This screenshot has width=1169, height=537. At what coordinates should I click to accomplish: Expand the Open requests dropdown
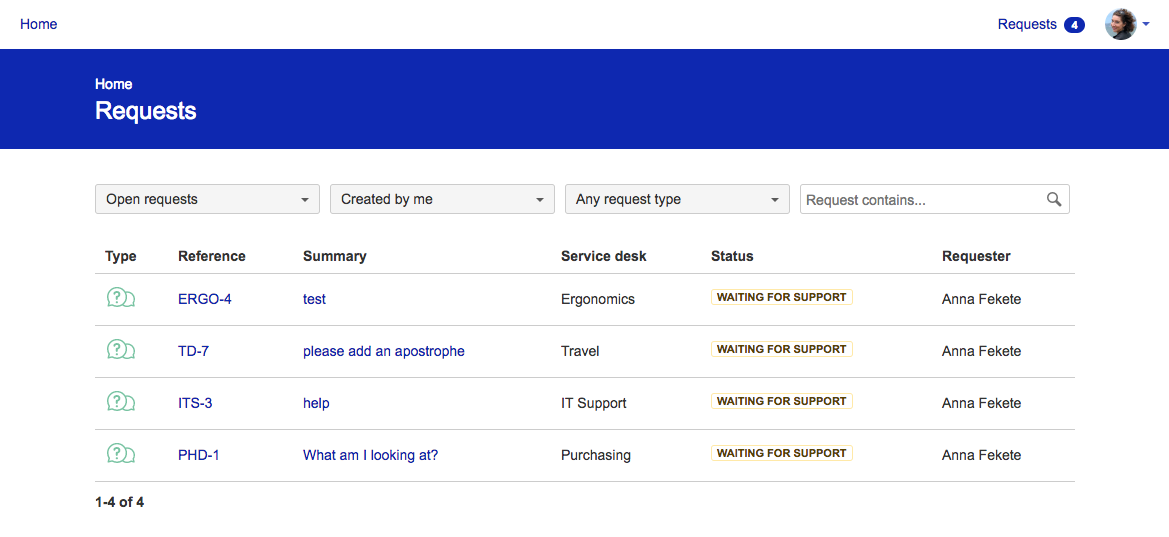click(207, 199)
